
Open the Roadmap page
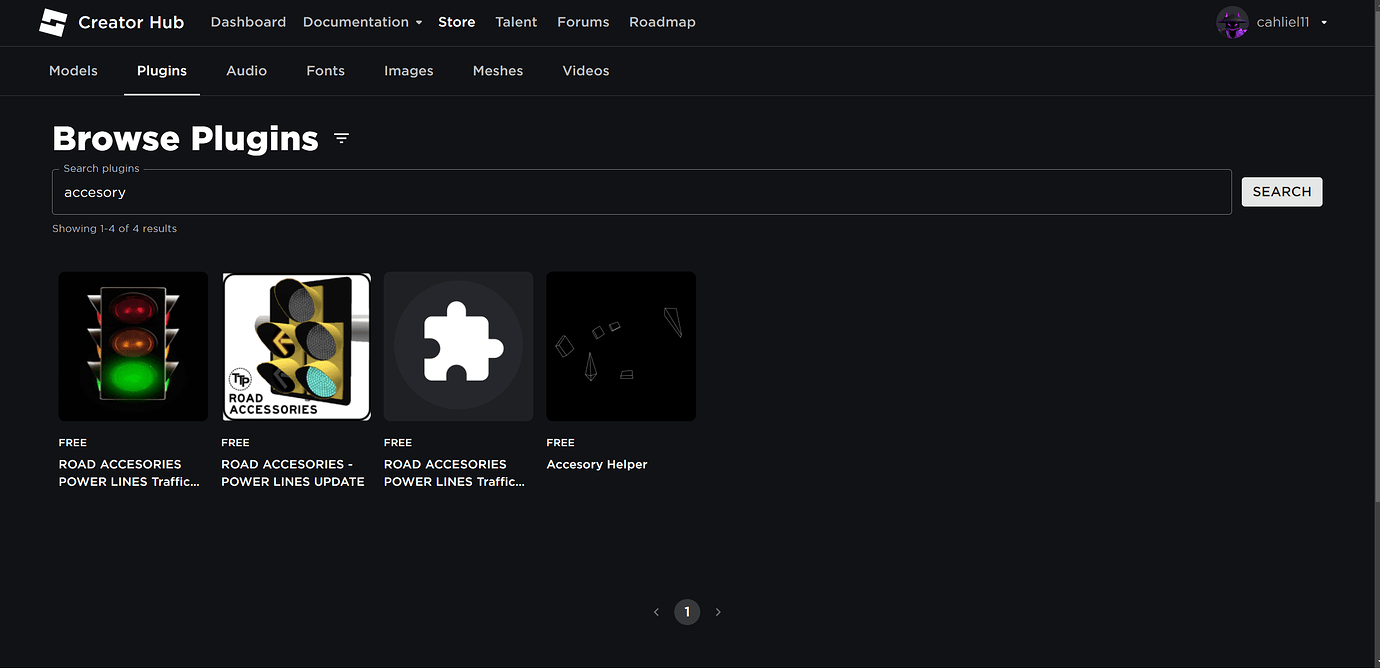662,22
